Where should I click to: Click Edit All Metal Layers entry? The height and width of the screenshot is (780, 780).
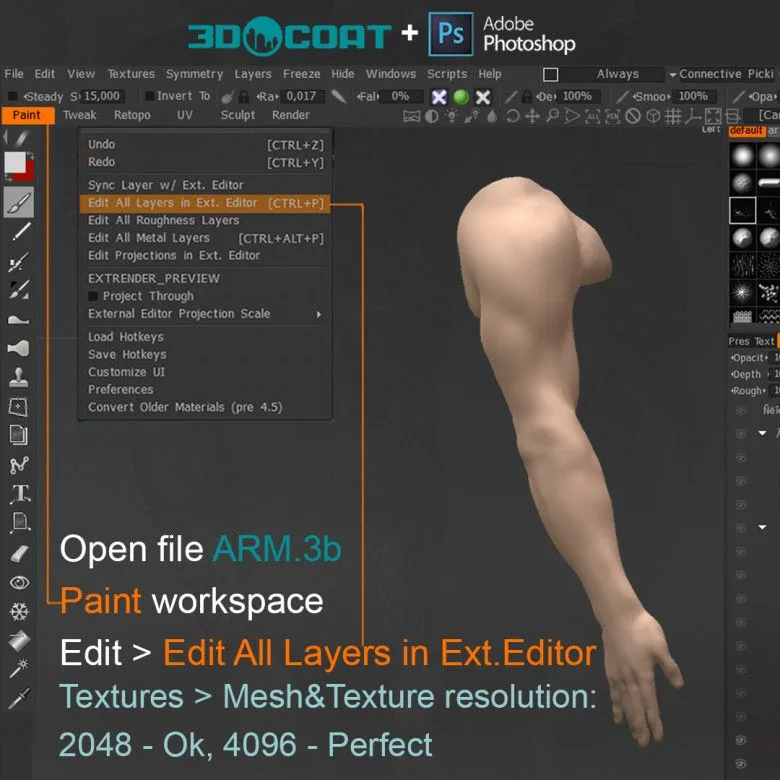click(x=204, y=238)
